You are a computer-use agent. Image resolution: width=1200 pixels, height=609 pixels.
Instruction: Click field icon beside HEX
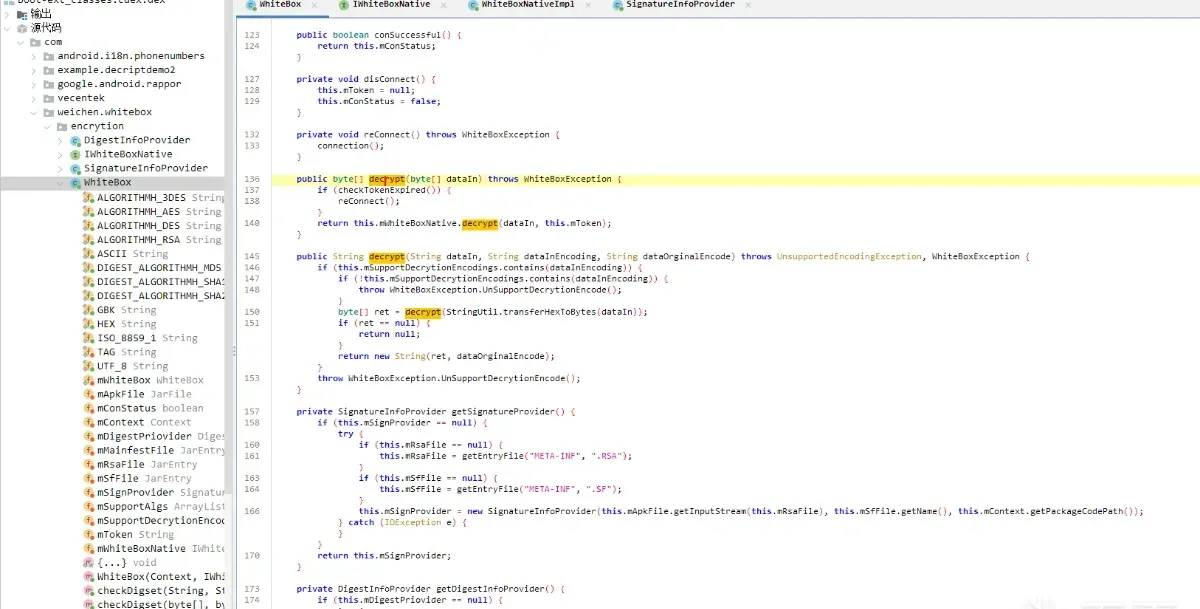(88, 324)
